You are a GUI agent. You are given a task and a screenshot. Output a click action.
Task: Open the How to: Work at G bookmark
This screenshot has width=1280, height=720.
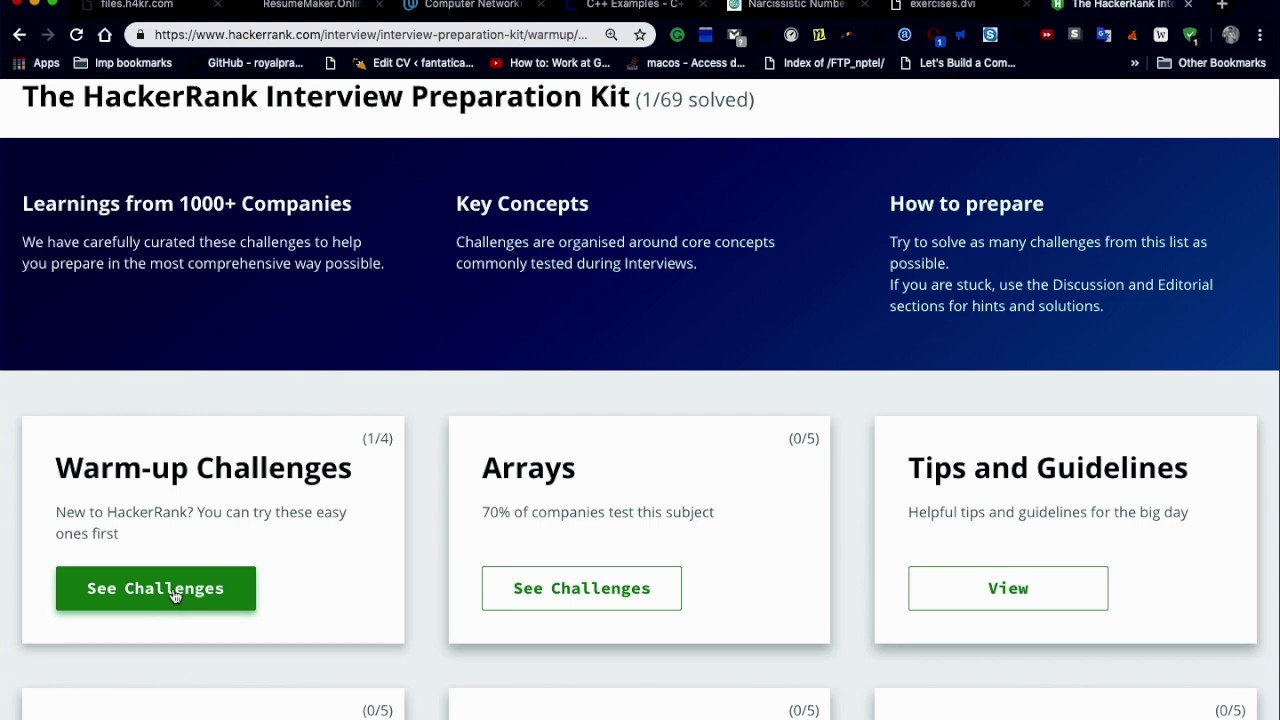coord(550,63)
